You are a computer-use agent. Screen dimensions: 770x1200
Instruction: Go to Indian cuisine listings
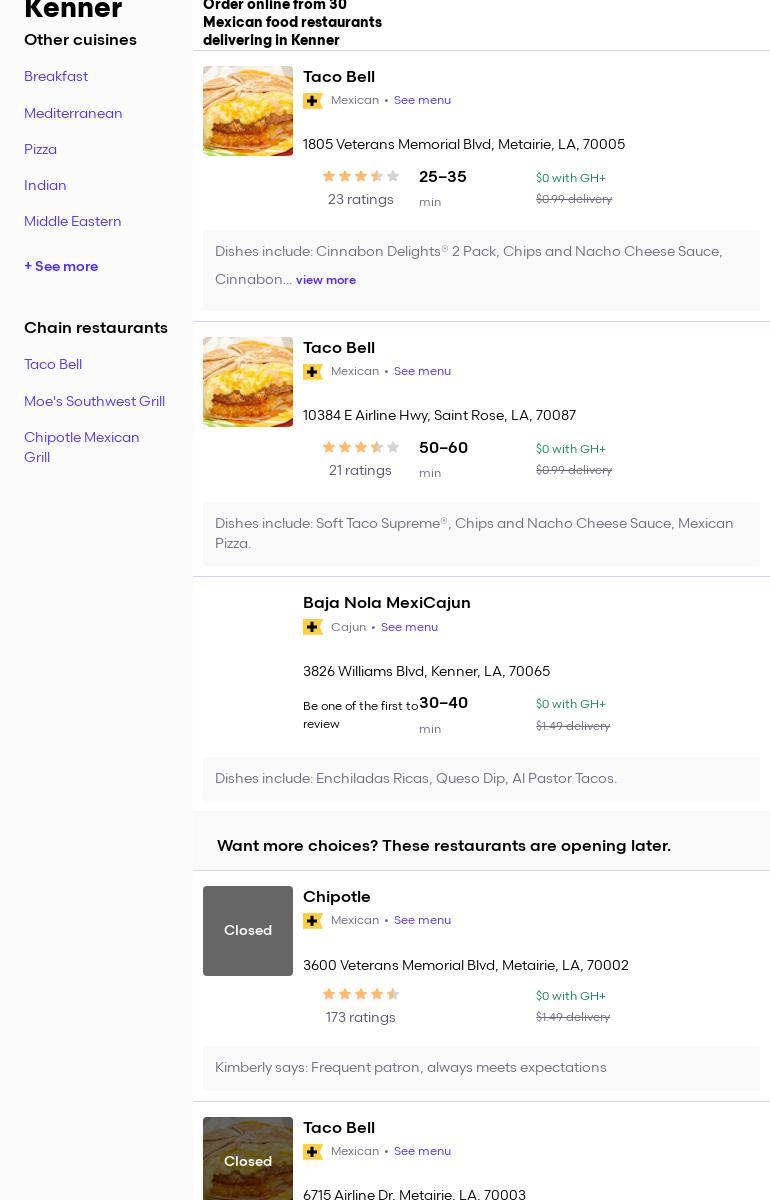pos(45,185)
